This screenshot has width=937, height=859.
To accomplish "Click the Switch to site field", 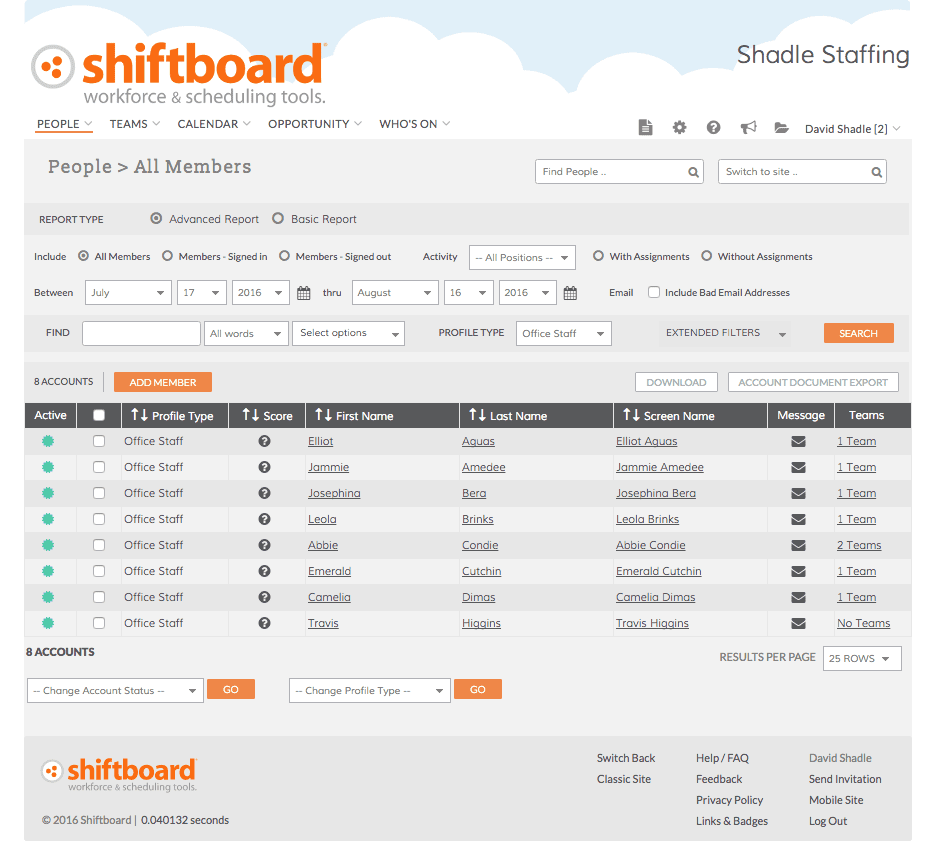I will coord(802,172).
